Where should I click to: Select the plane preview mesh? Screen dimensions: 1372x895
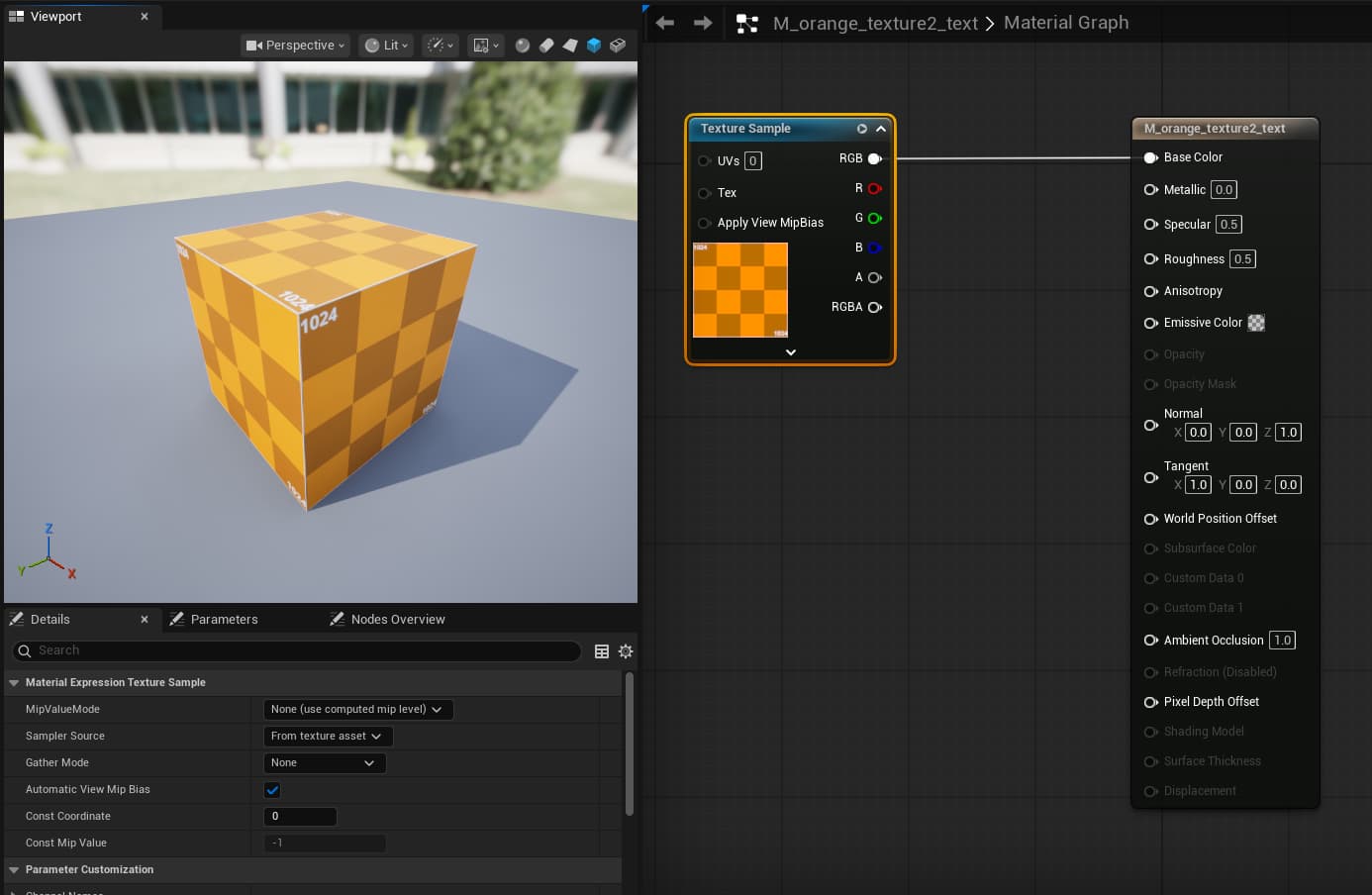click(570, 46)
